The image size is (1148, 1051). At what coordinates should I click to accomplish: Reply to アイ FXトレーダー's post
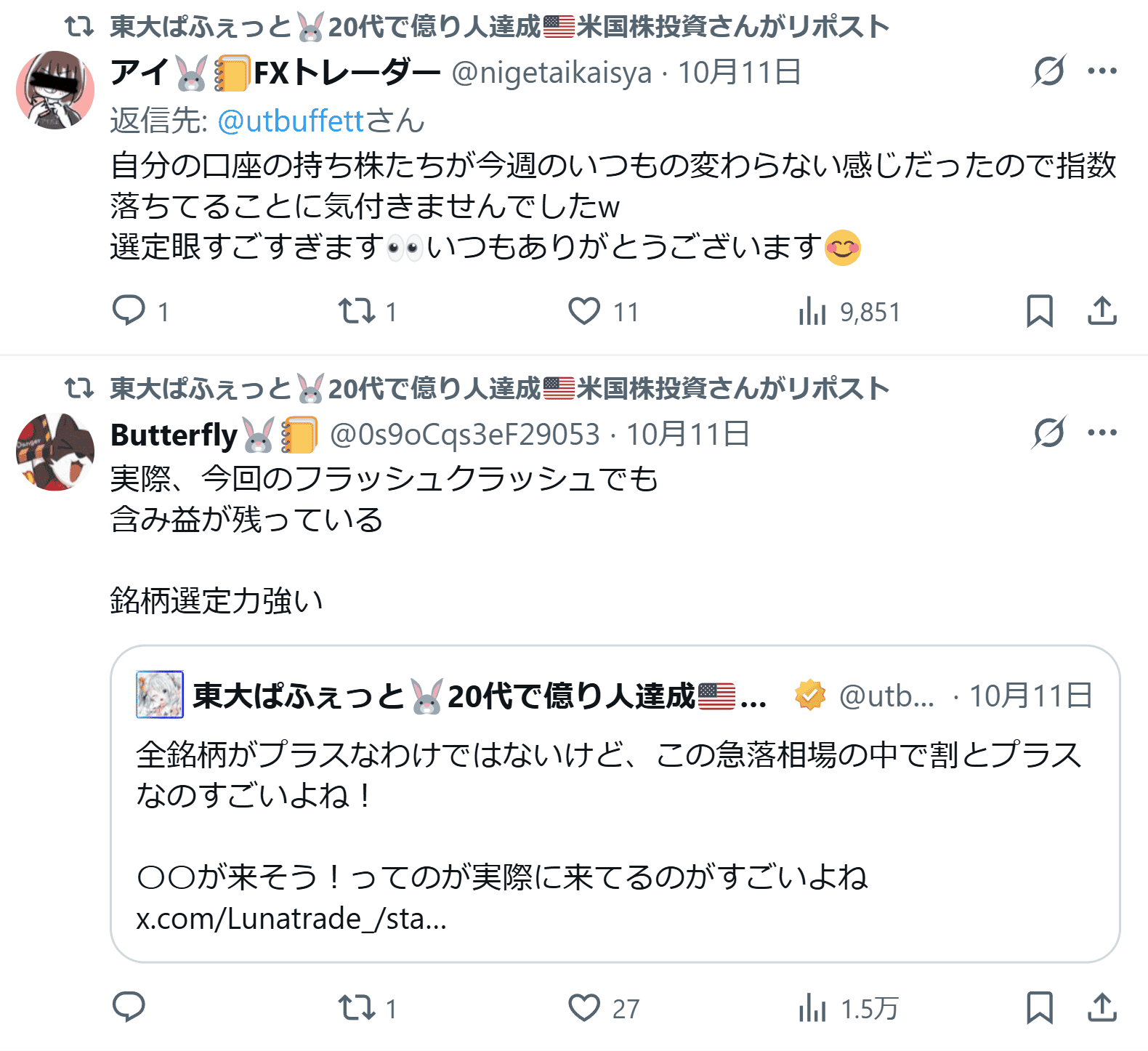pos(129,311)
